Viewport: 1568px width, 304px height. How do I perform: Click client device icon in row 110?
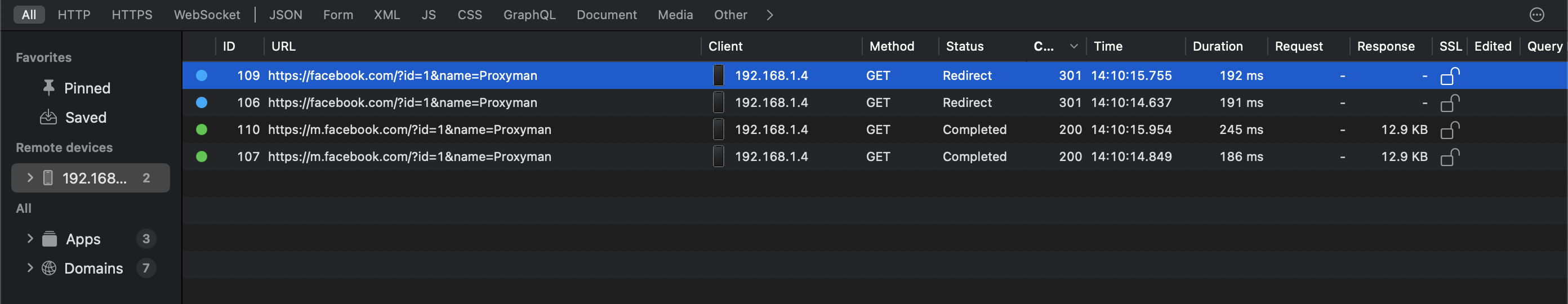click(718, 129)
